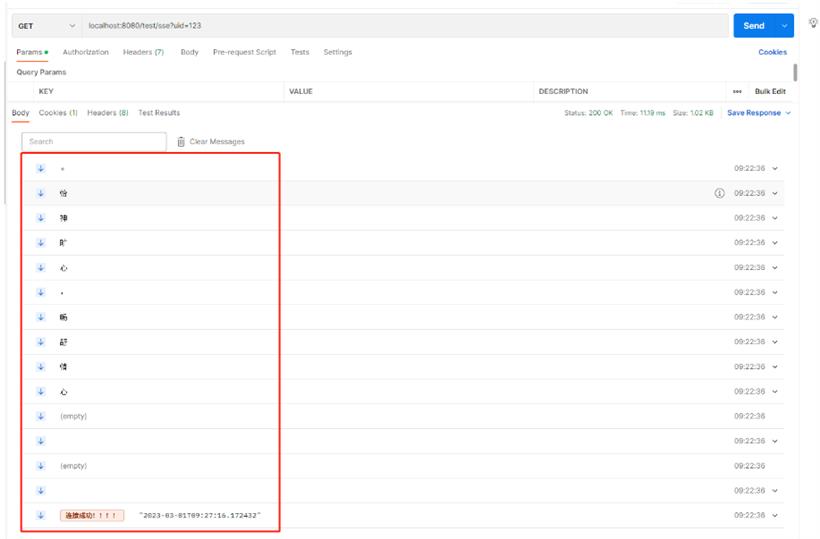Select the response Body tab
Image resolution: width=820 pixels, height=539 pixels.
tap(20, 113)
